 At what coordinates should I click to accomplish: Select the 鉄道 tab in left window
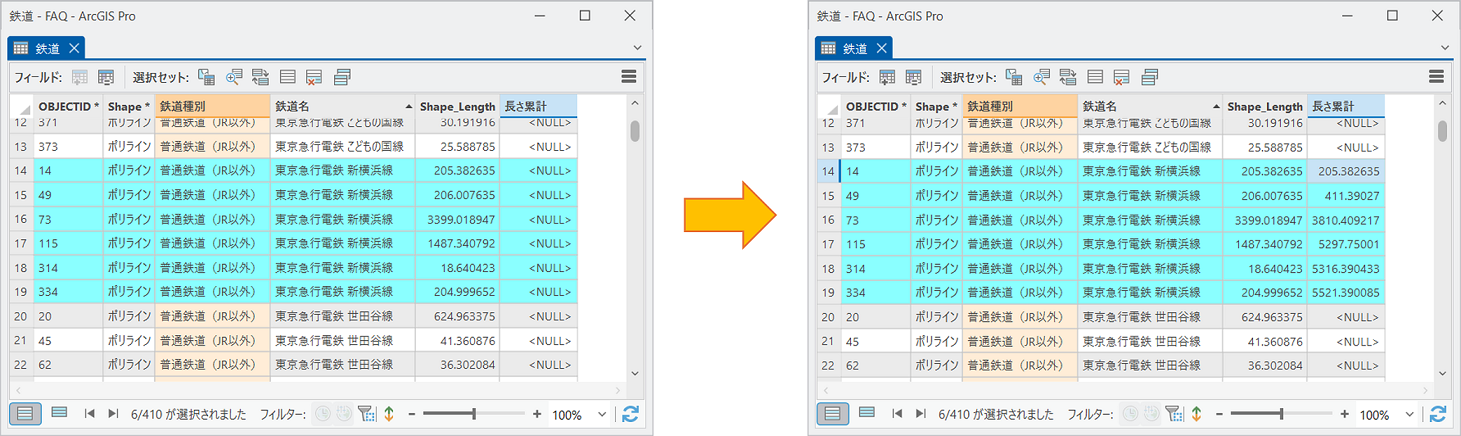pyautogui.click(x=47, y=48)
